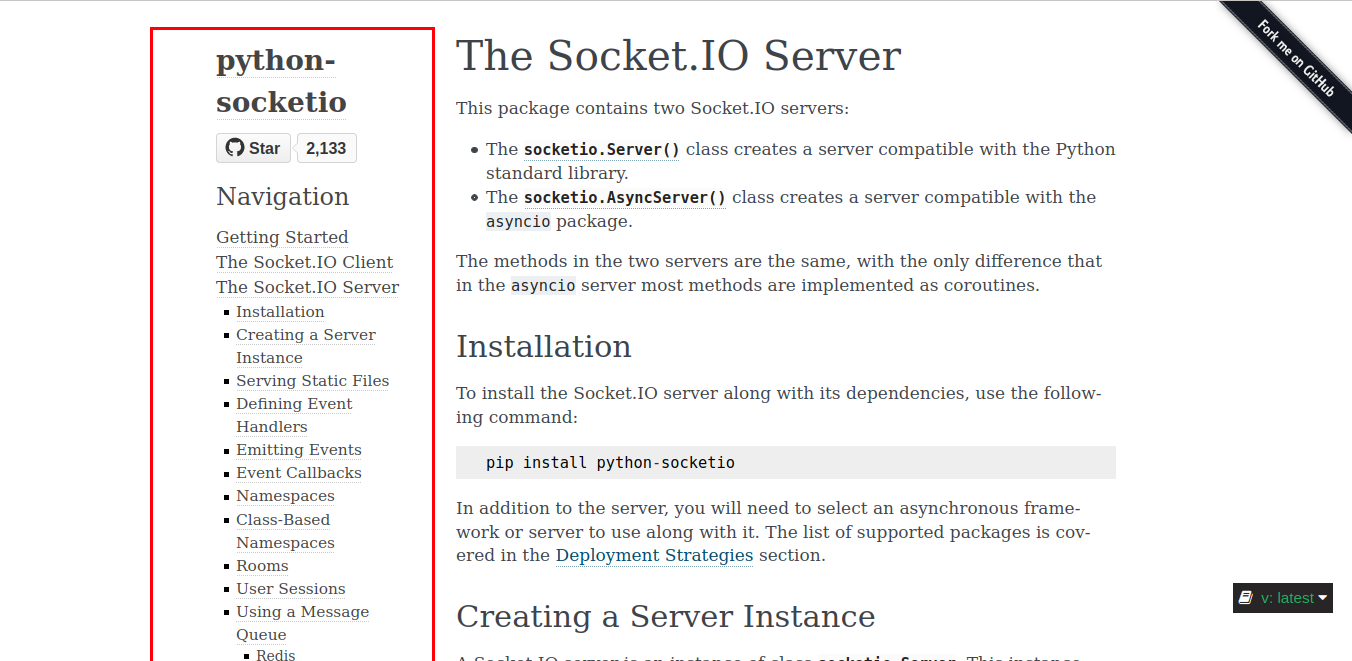Click the GitHub octocat icon in Star button
The width and height of the screenshot is (1352, 661).
(235, 148)
